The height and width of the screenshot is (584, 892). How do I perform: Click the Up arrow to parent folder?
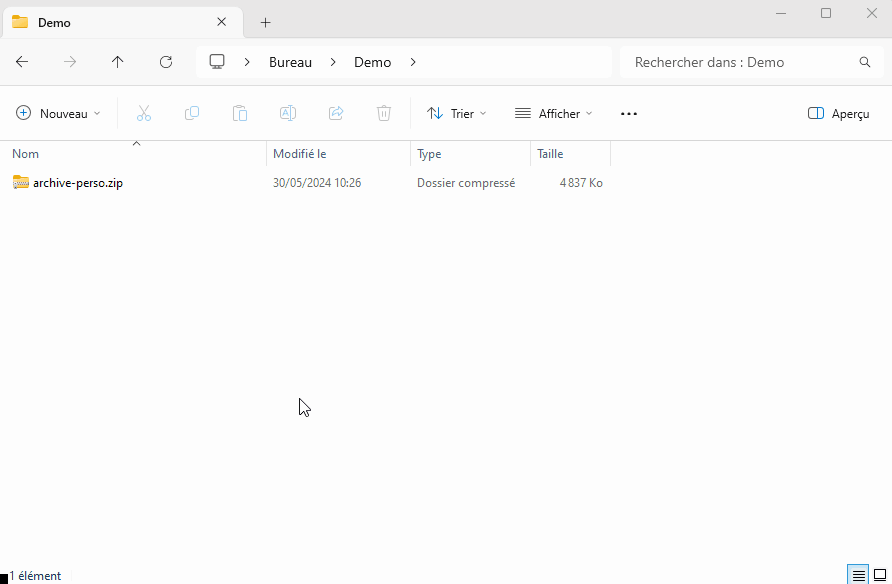(x=117, y=62)
